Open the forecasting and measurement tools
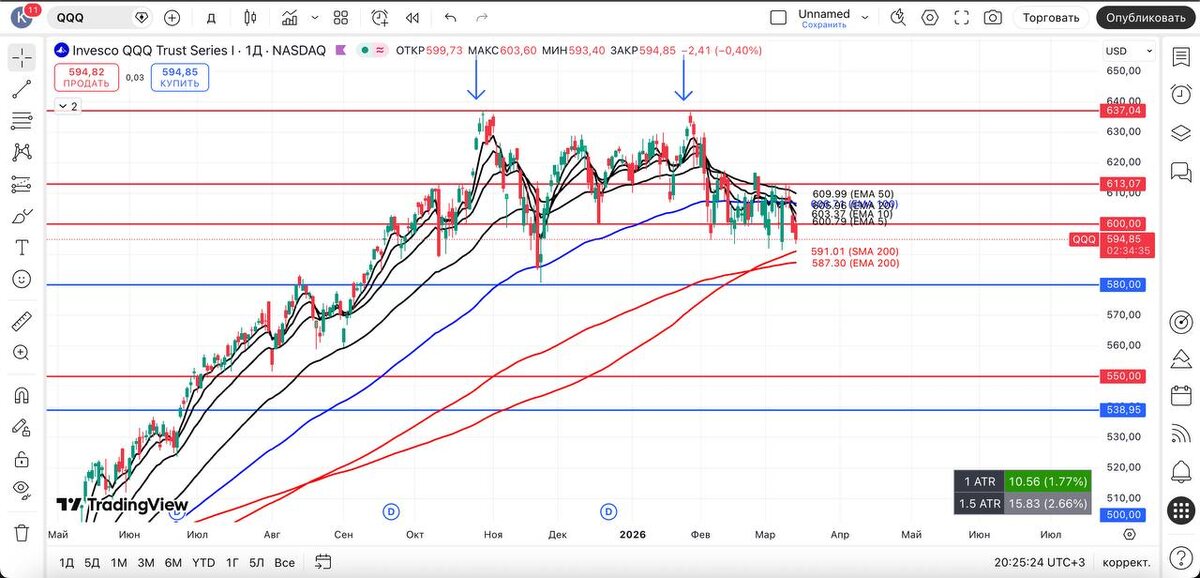 21,184
